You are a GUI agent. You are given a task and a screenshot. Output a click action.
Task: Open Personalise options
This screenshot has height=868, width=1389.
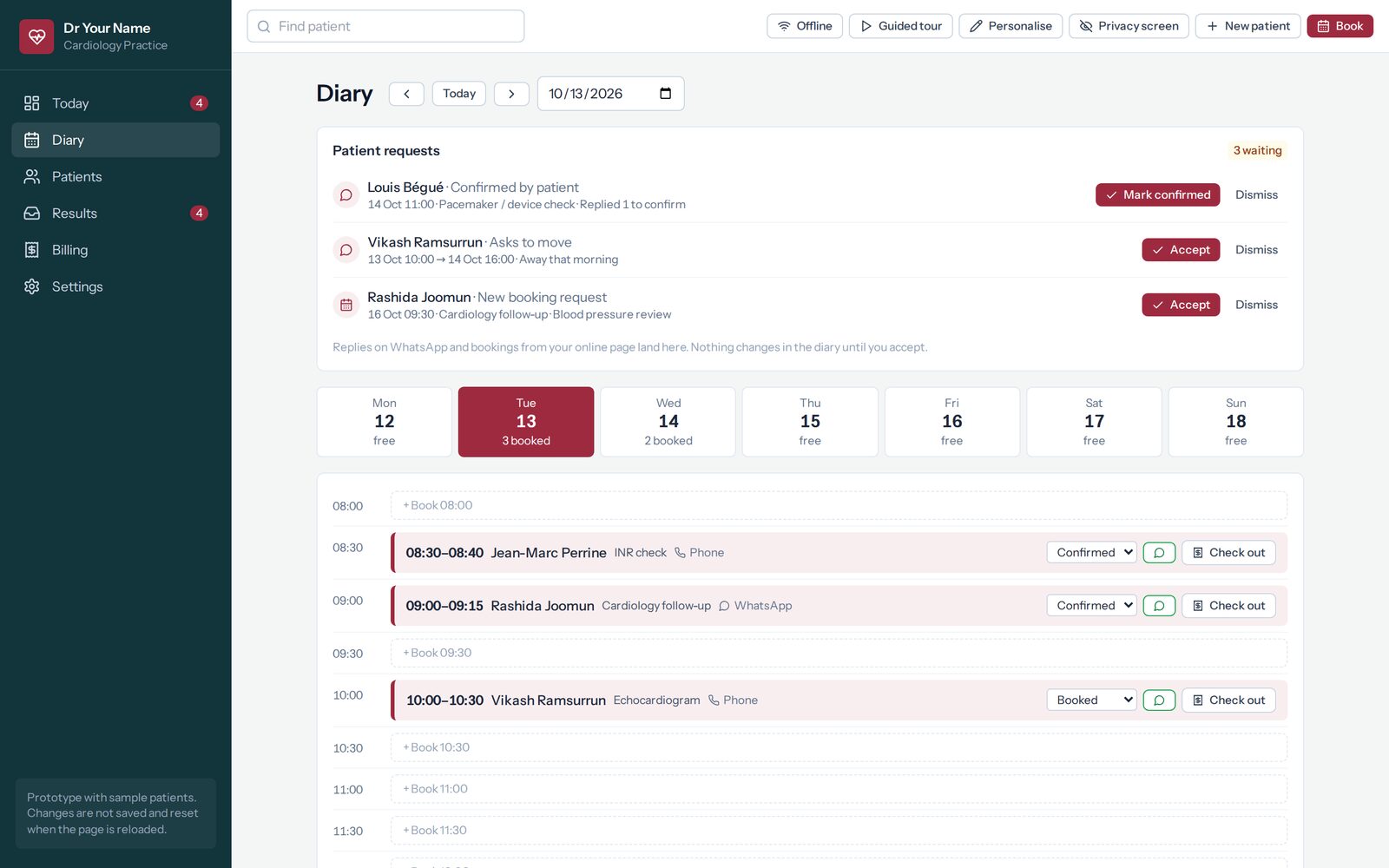(1010, 26)
